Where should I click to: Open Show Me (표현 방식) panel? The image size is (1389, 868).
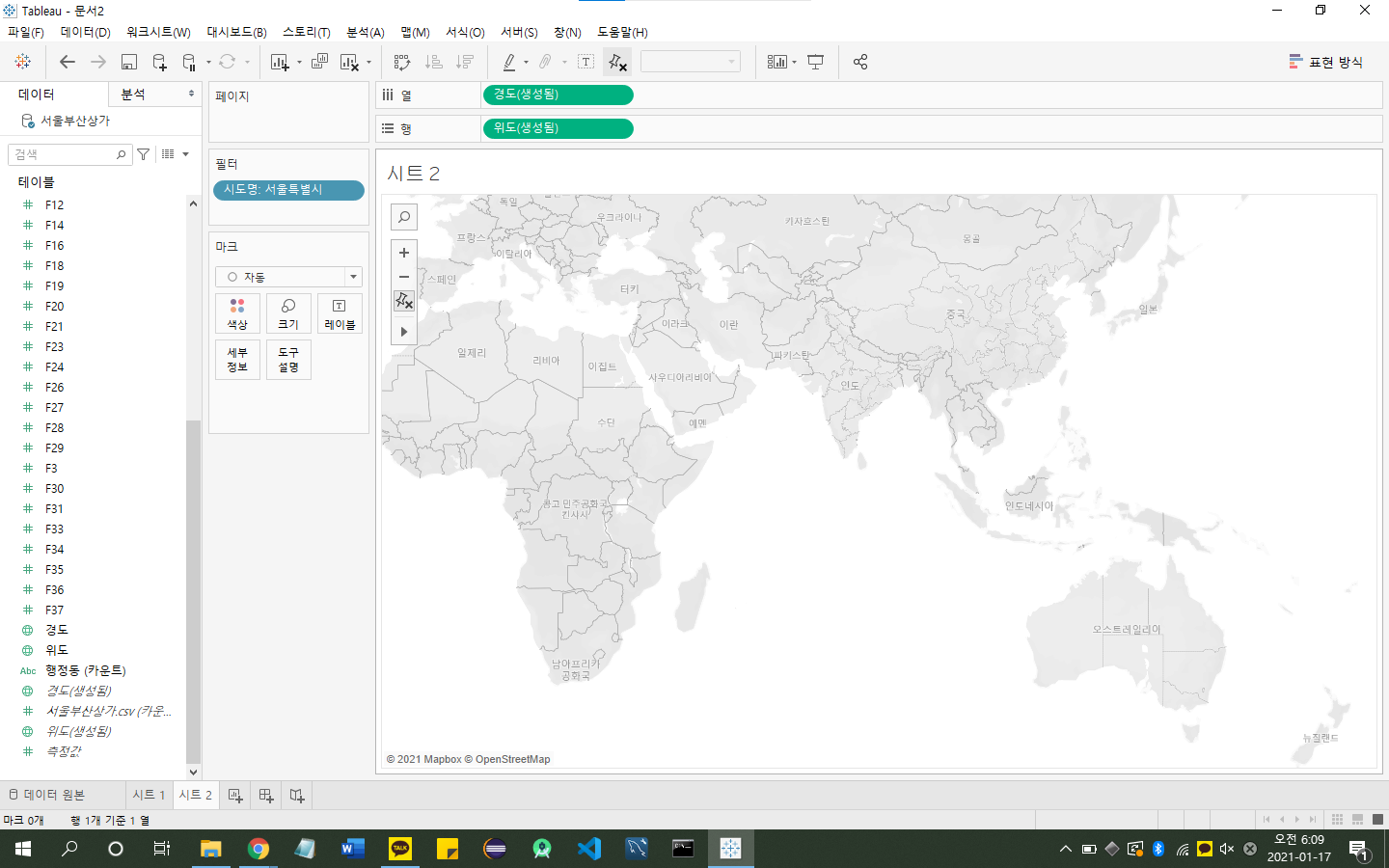coord(1325,62)
